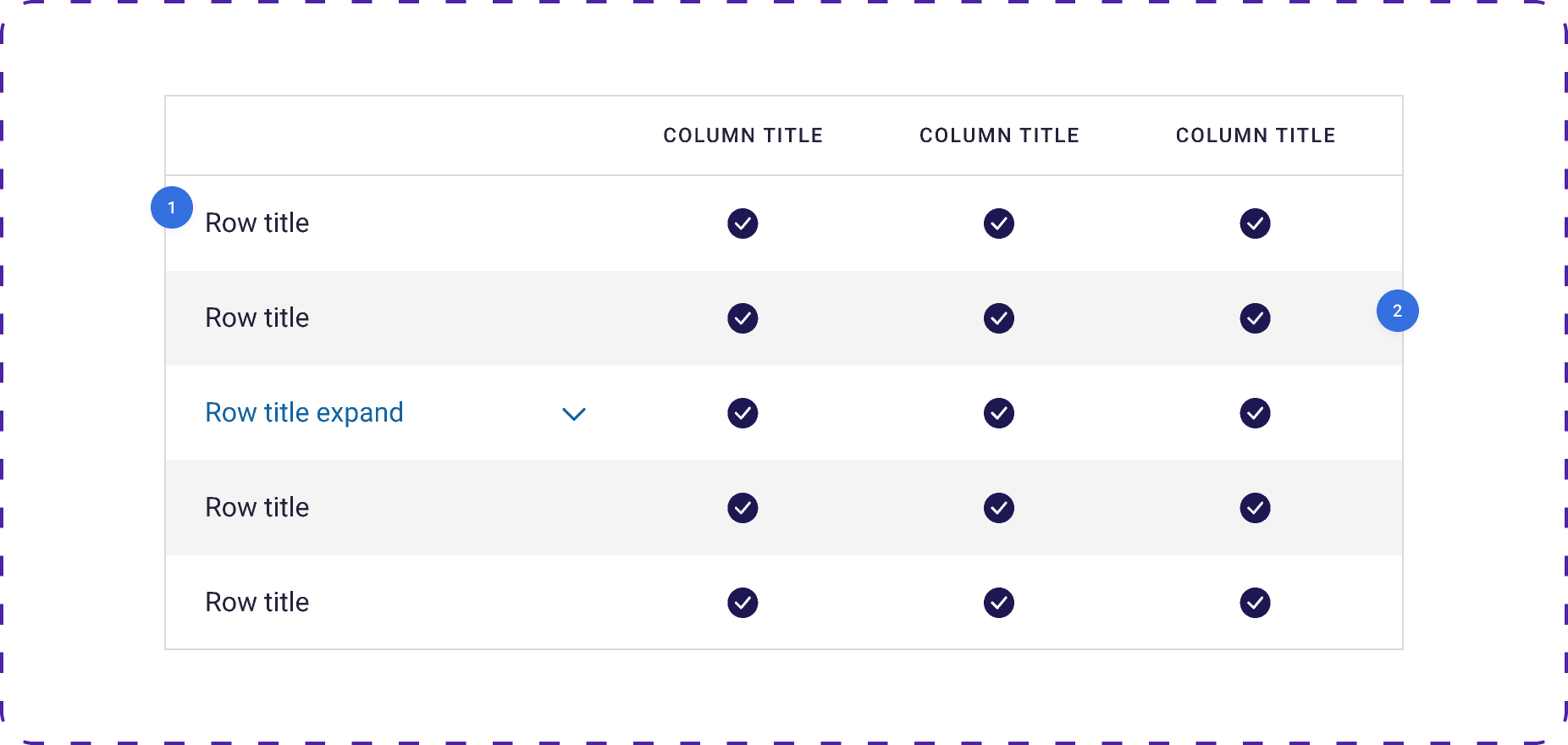Screen dimensions: 1568x745
Task: Collapse the expandable row using its arrow
Action: pos(574,413)
